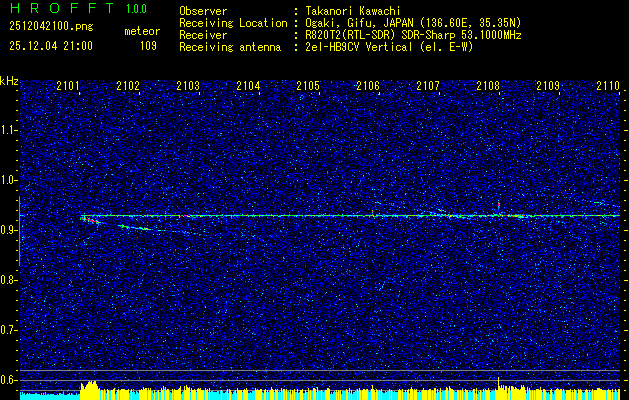Click the R820T2(RTL-SDR) receiver value

click(414, 35)
